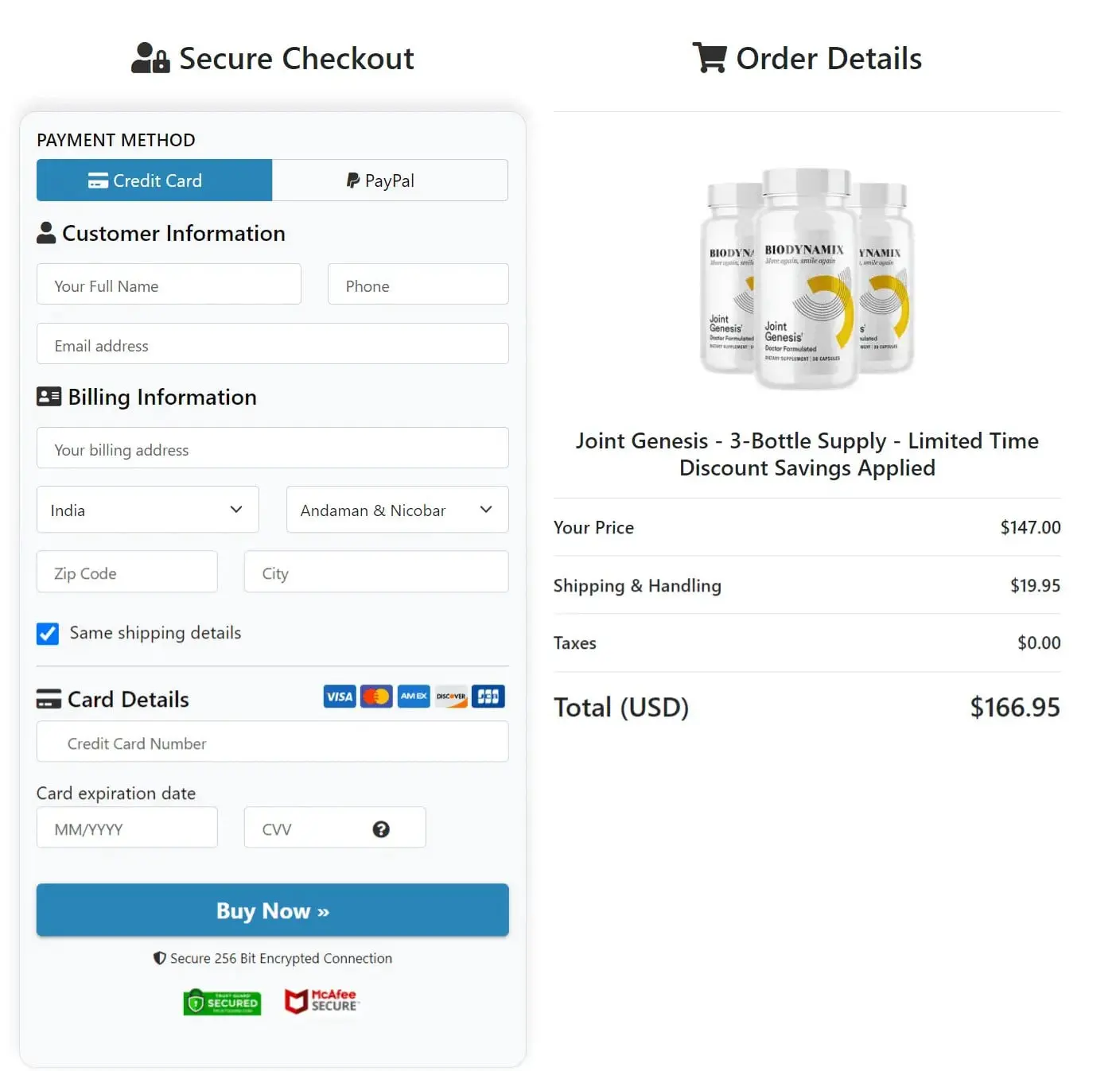Click the CVV help question mark icon
This screenshot has width=1120, height=1071.
(x=381, y=828)
